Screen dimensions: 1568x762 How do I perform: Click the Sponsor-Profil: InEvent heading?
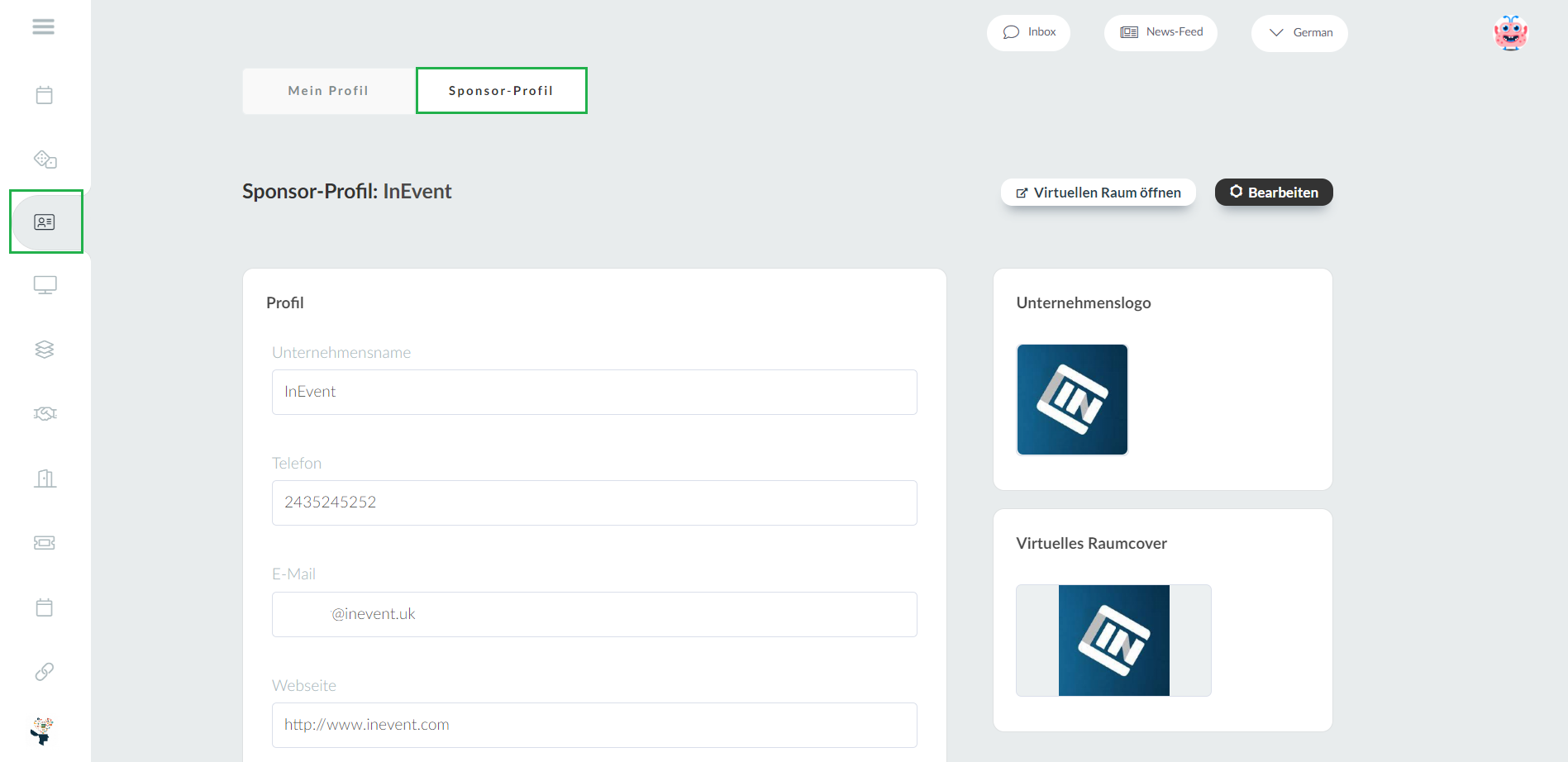[347, 192]
